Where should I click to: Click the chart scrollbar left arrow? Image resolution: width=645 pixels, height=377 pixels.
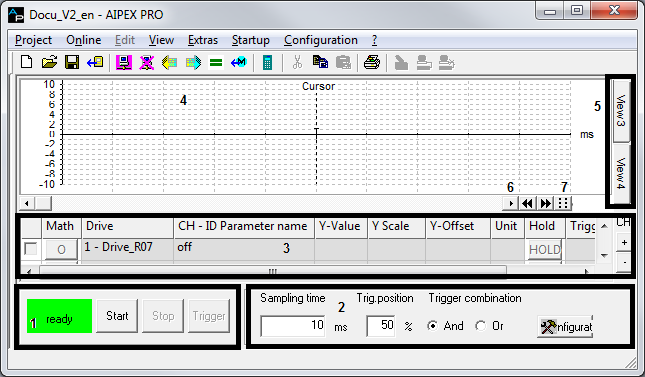27,203
